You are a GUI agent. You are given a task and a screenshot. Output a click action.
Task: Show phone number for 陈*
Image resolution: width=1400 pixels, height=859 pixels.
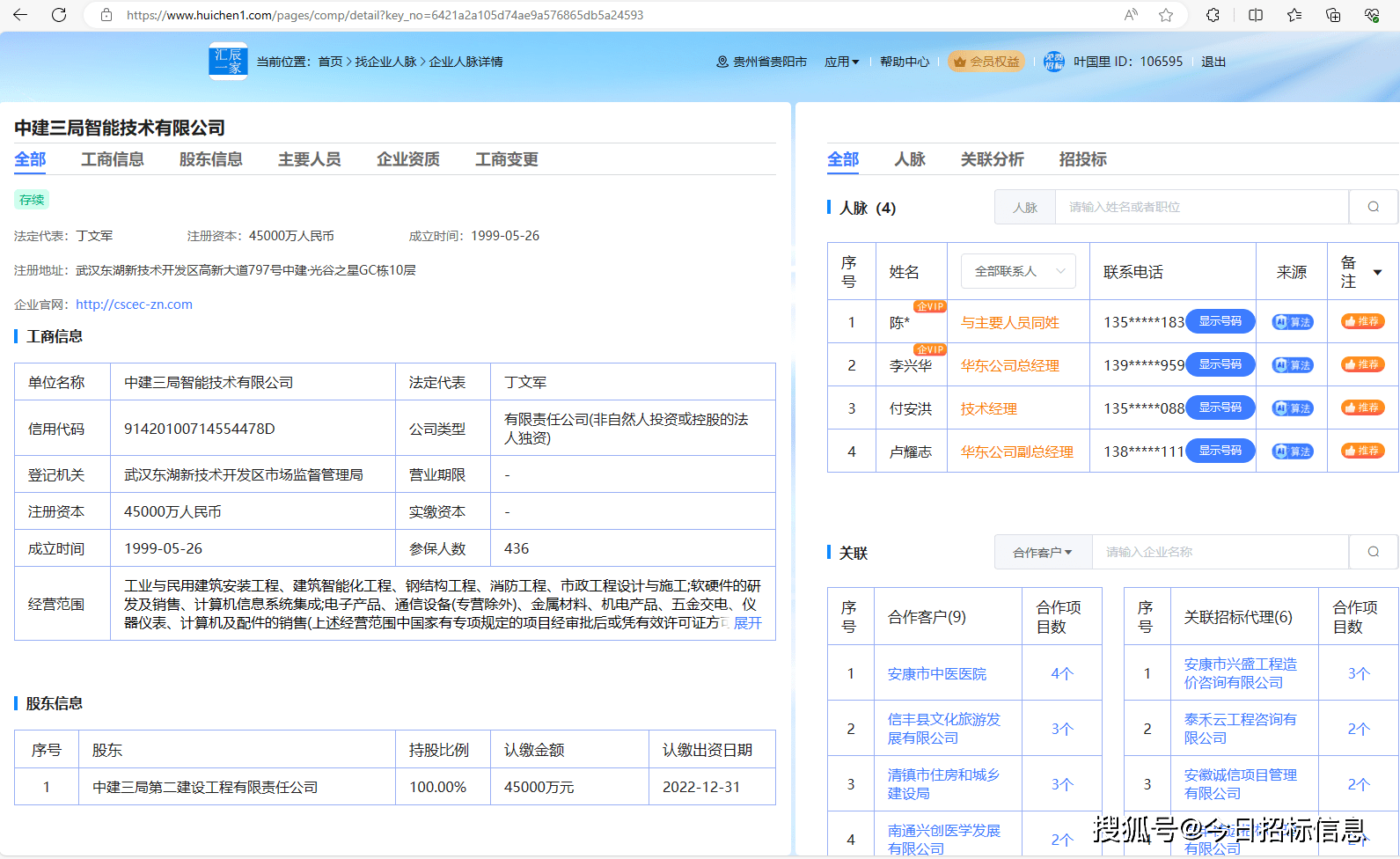1220,321
